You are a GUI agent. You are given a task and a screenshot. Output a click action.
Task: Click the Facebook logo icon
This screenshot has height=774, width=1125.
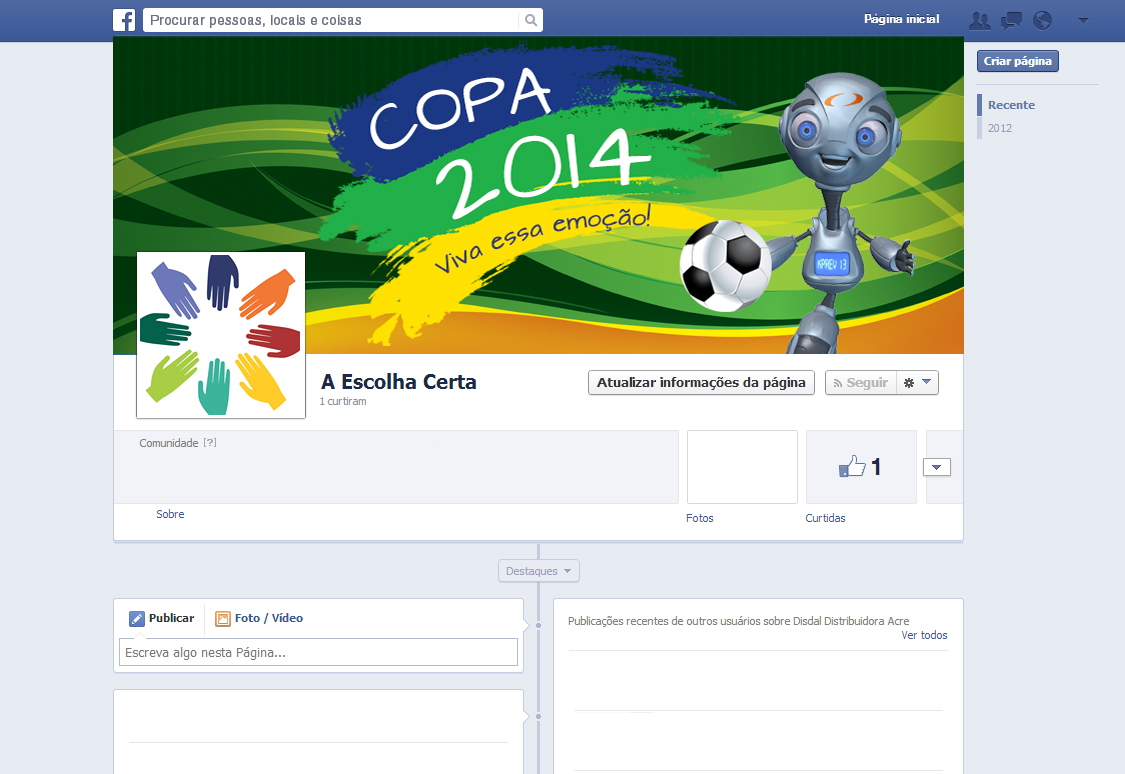pyautogui.click(x=124, y=20)
